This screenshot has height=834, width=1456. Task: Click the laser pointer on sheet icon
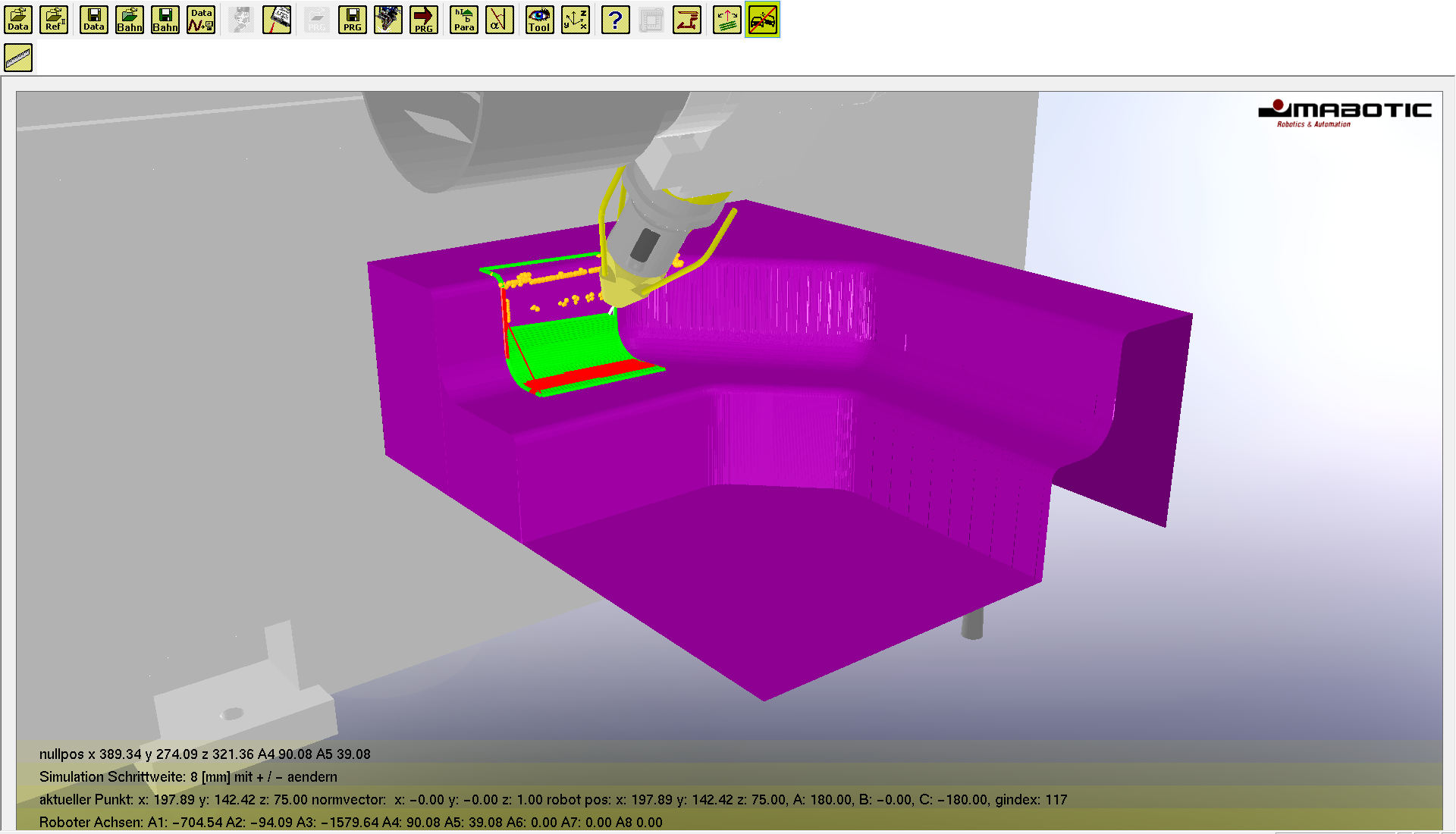(x=277, y=20)
